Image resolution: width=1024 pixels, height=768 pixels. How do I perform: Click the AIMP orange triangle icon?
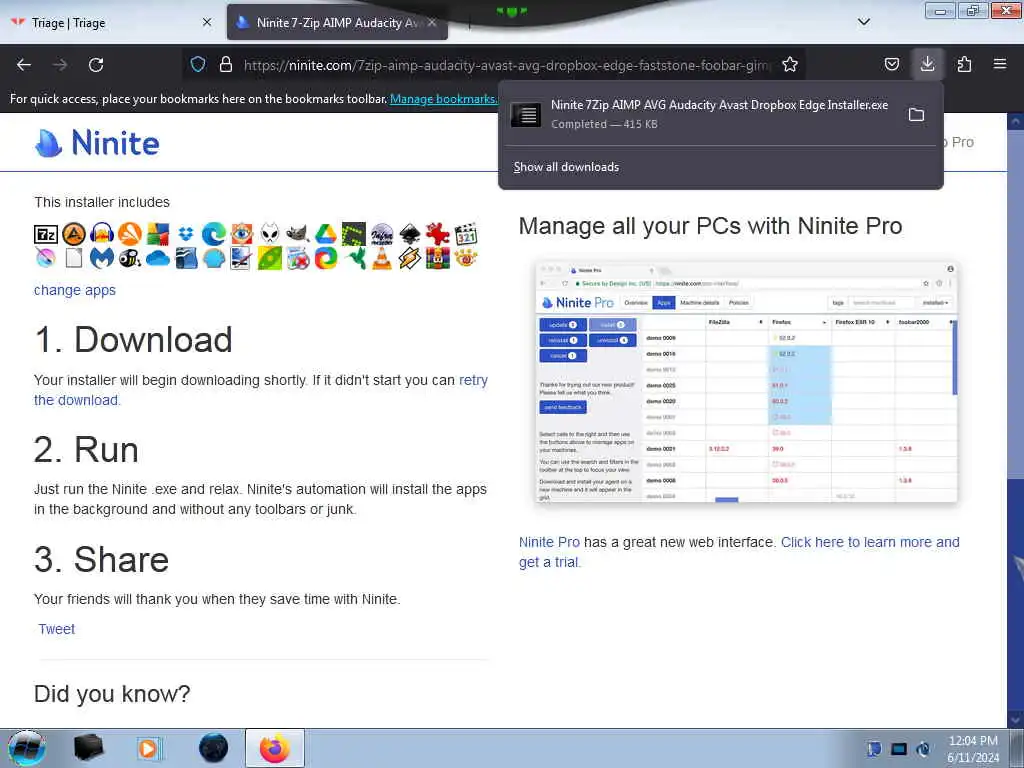[x=74, y=234]
